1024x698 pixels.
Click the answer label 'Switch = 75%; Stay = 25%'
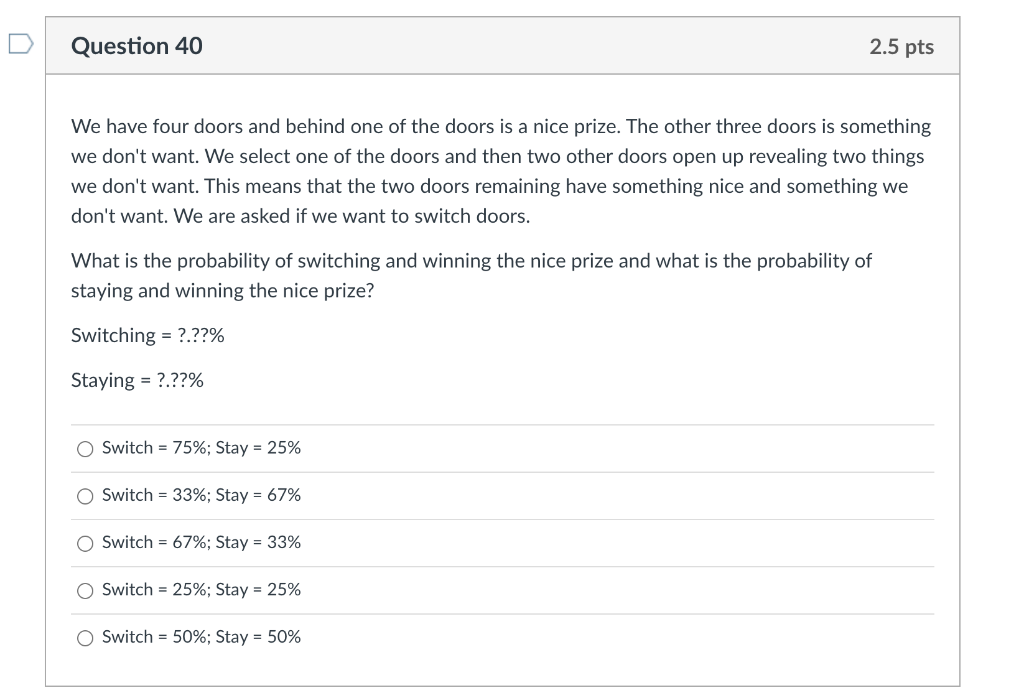[201, 448]
